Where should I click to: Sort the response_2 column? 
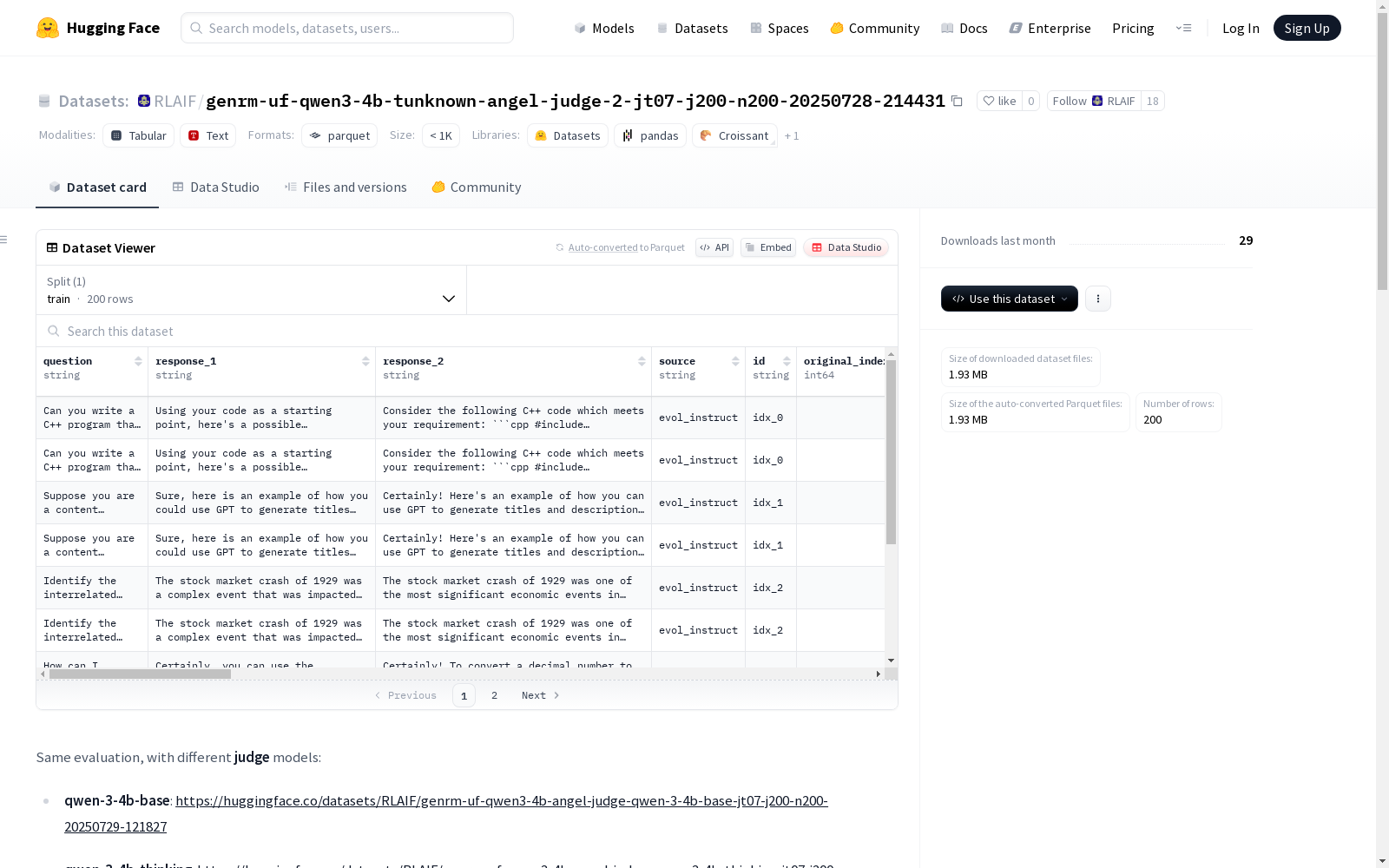click(642, 361)
